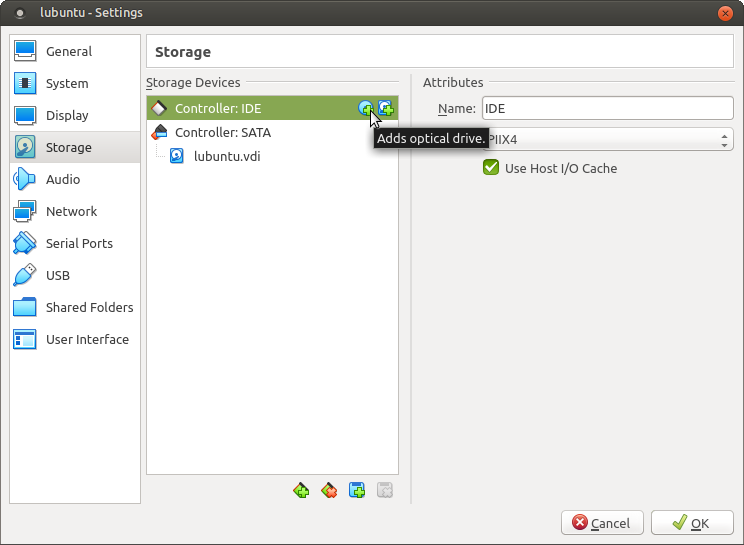Click the IDE controller diamond icon

tap(159, 108)
